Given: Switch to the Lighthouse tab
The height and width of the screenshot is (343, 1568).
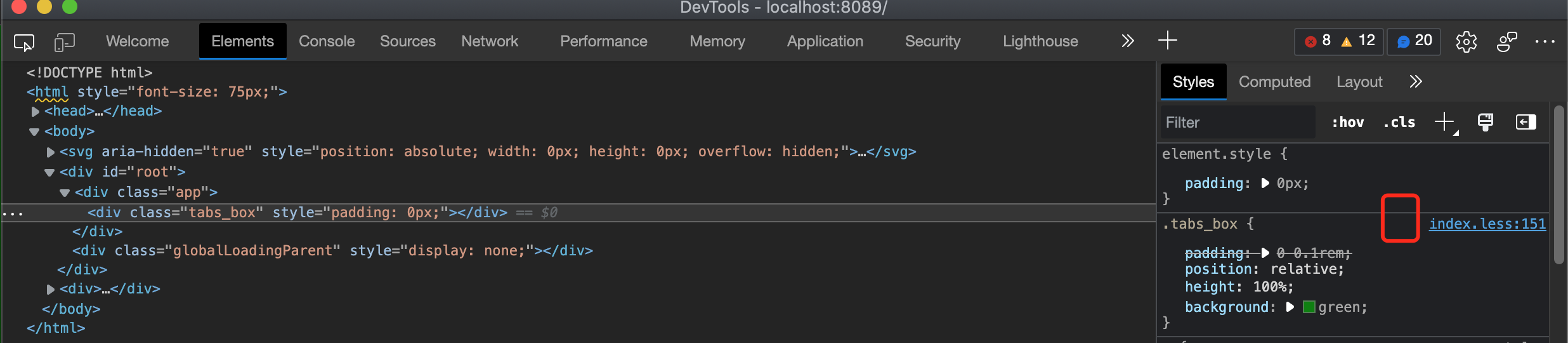Looking at the screenshot, I should point(1040,41).
